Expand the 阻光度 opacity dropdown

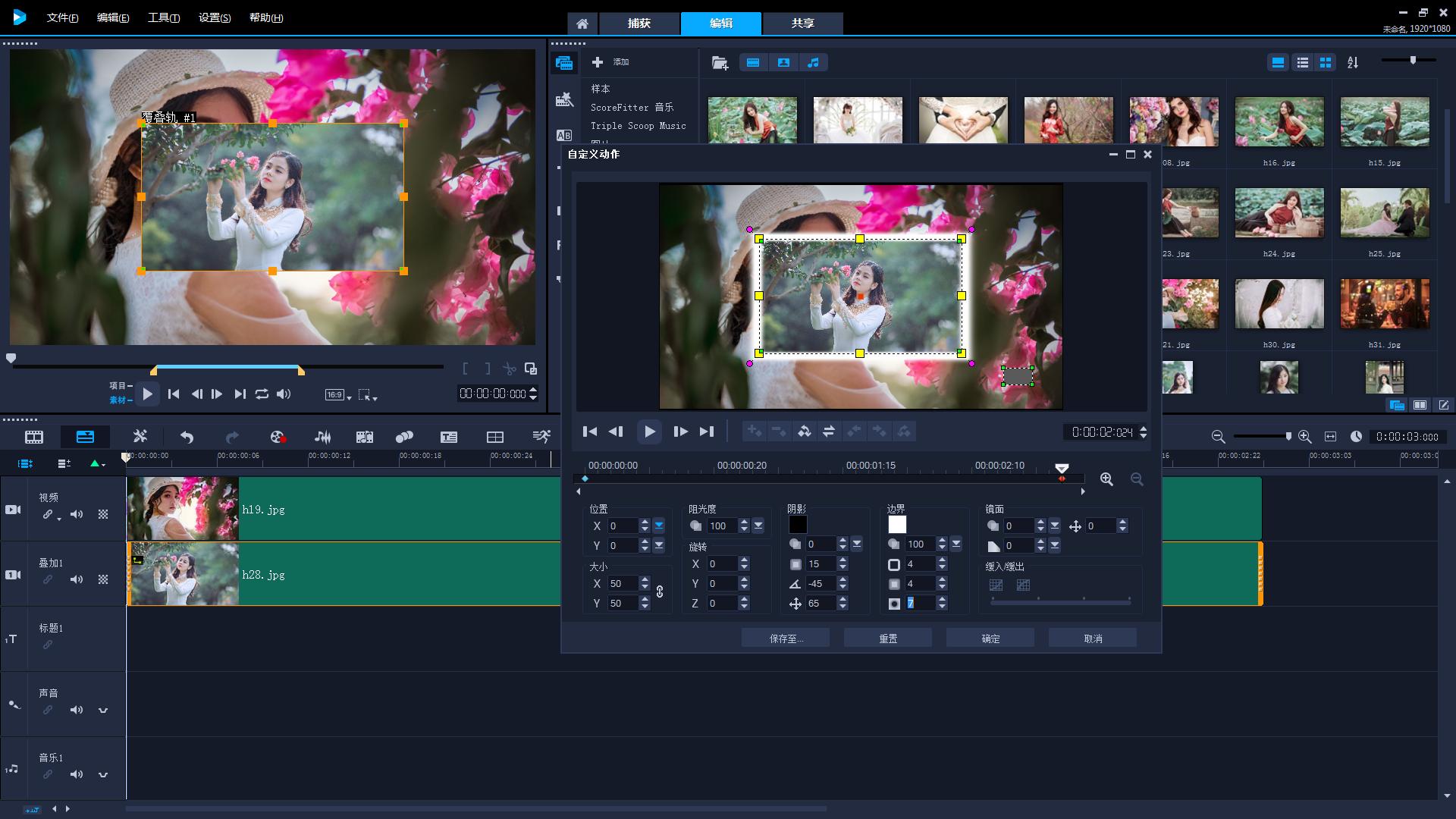click(x=758, y=526)
